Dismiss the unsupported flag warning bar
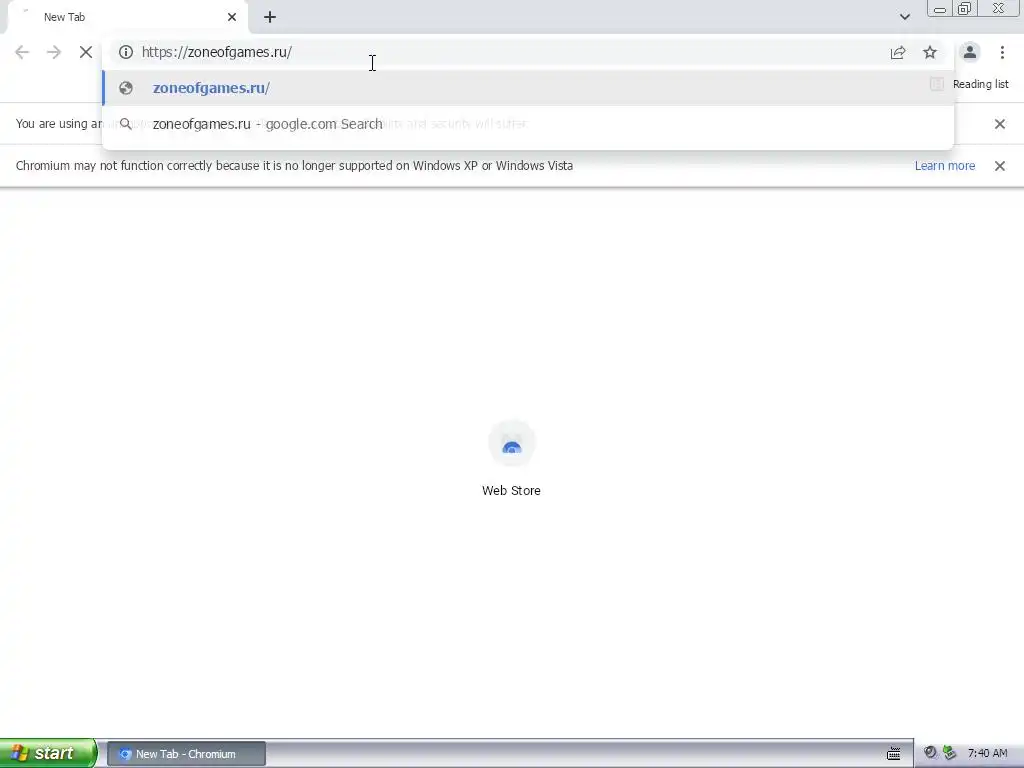The image size is (1024, 768). pyautogui.click(x=999, y=124)
